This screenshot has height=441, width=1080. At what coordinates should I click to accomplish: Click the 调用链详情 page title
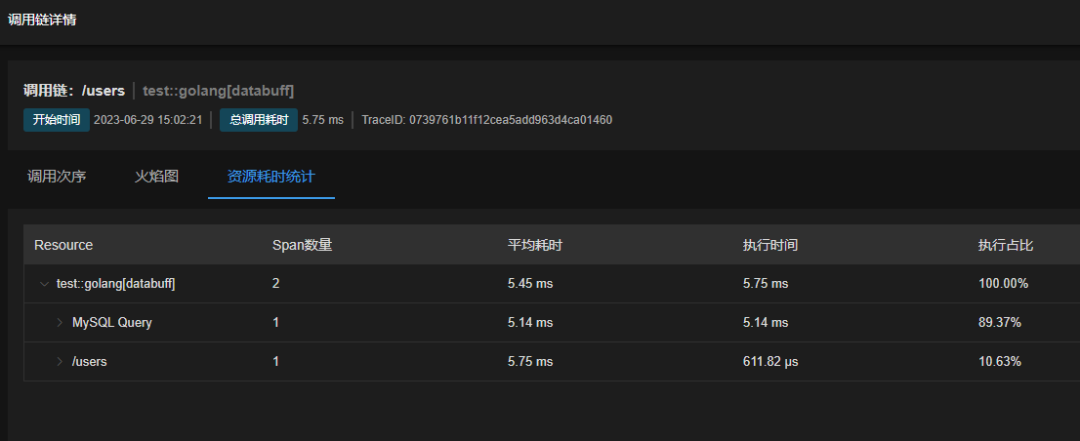(x=44, y=19)
